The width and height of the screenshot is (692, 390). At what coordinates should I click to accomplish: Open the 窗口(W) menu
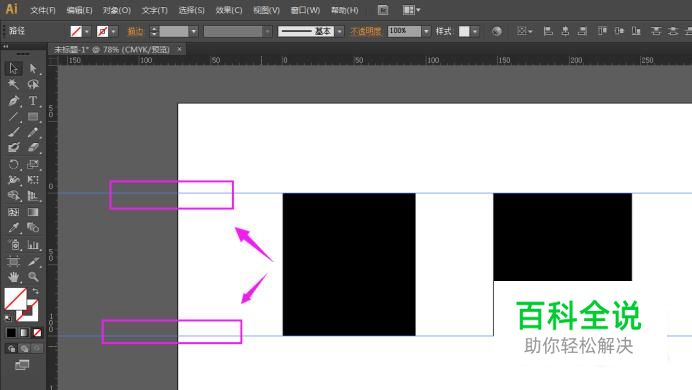coord(305,10)
